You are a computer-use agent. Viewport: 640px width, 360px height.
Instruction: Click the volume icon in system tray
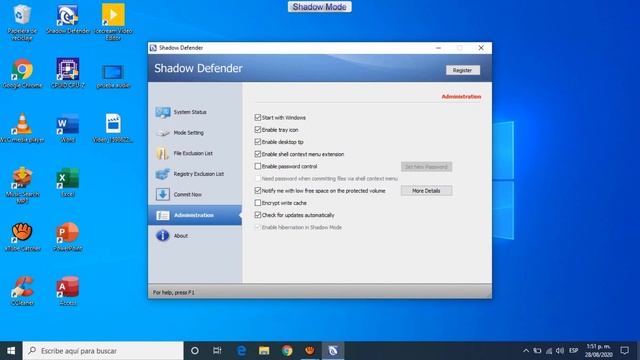(560, 351)
